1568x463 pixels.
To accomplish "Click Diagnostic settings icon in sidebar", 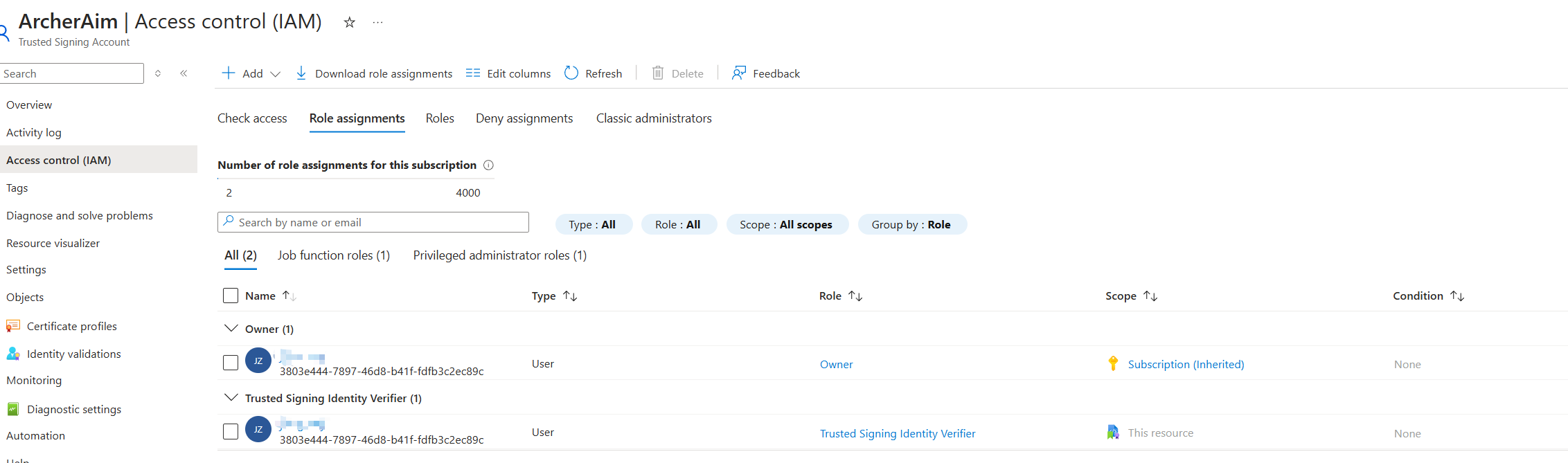I will click(x=13, y=408).
